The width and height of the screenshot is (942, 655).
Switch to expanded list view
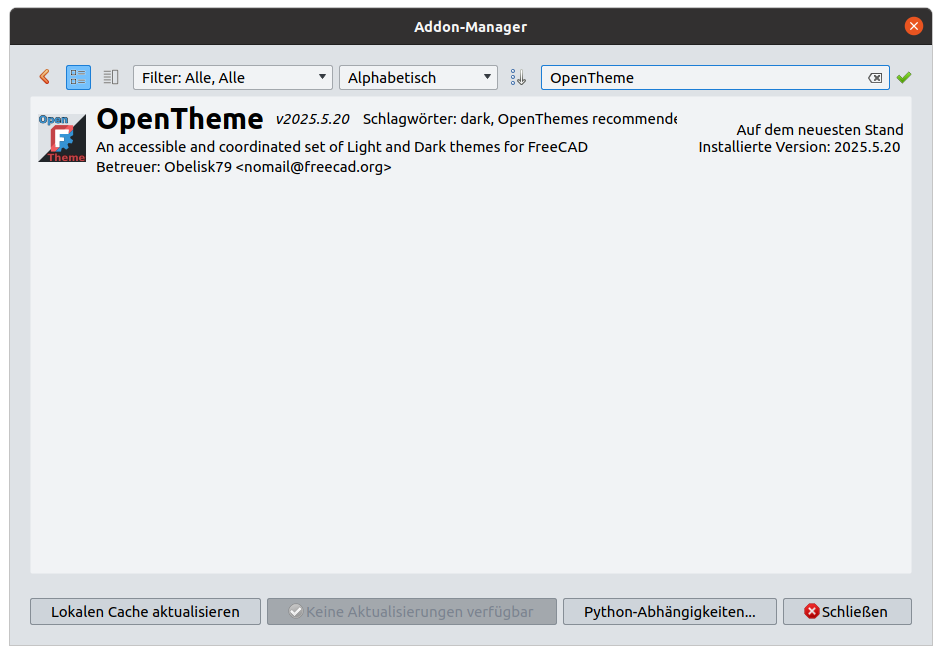(78, 77)
